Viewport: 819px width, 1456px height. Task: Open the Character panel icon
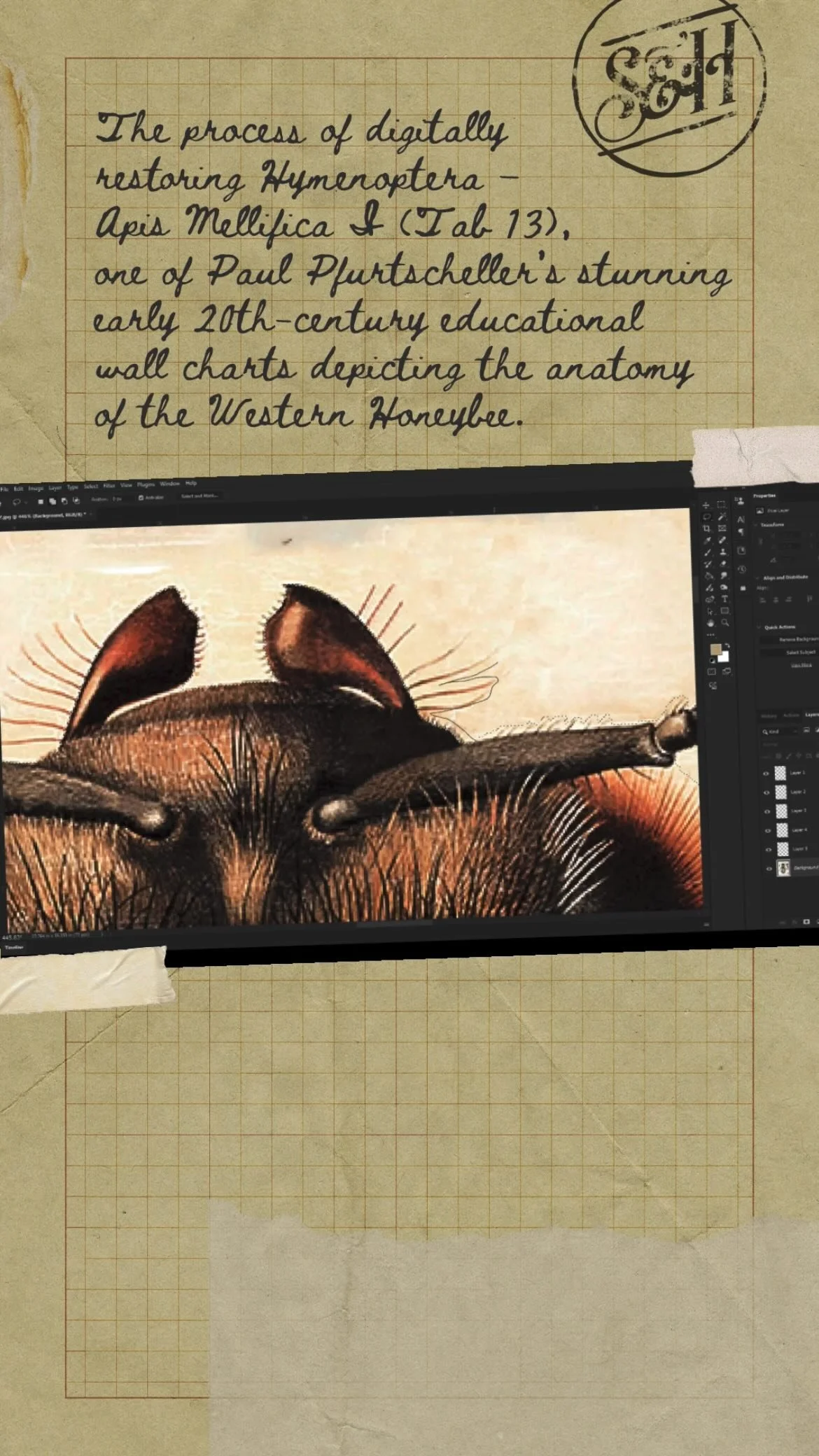(x=741, y=519)
